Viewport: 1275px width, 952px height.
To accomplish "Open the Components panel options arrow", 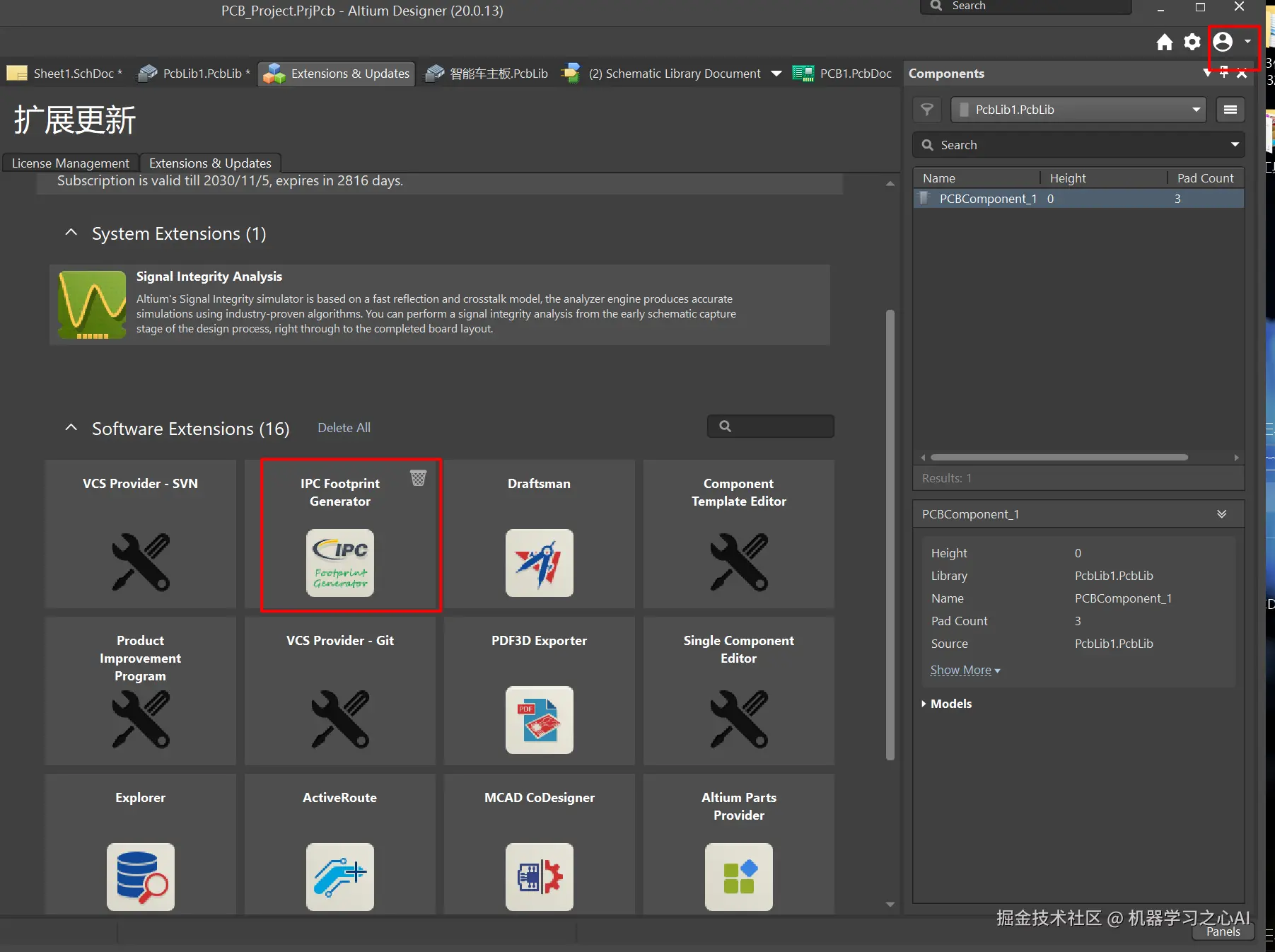I will click(x=1207, y=73).
